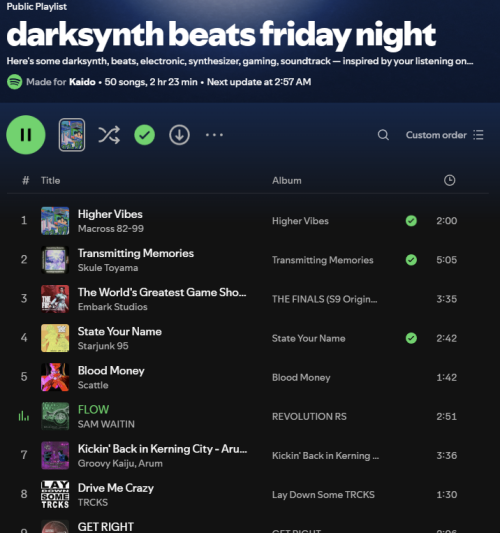Click track number 8 for Drive Me Crazy
Image resolution: width=500 pixels, height=533 pixels.
24,494
